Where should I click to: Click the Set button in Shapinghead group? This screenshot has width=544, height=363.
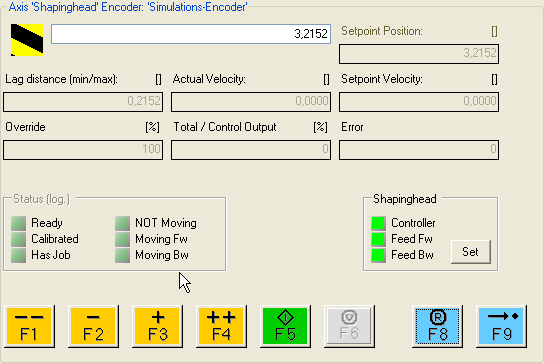(471, 252)
